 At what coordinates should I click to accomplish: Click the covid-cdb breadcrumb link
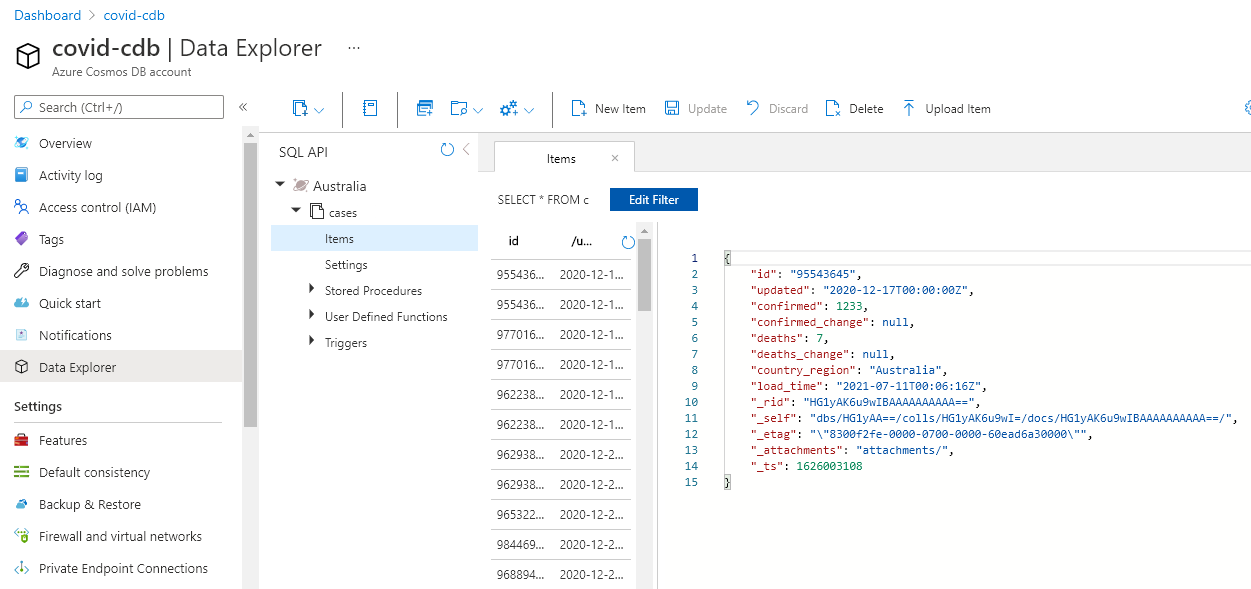(134, 15)
